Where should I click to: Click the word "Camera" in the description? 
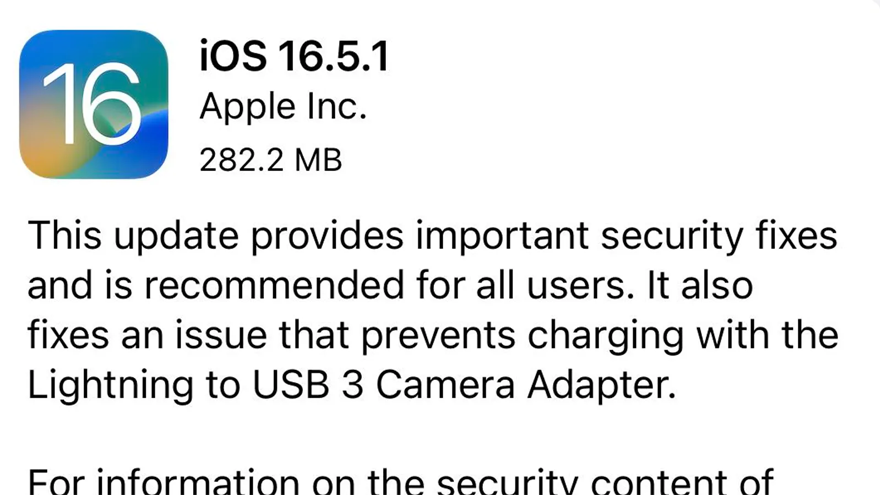click(446, 385)
